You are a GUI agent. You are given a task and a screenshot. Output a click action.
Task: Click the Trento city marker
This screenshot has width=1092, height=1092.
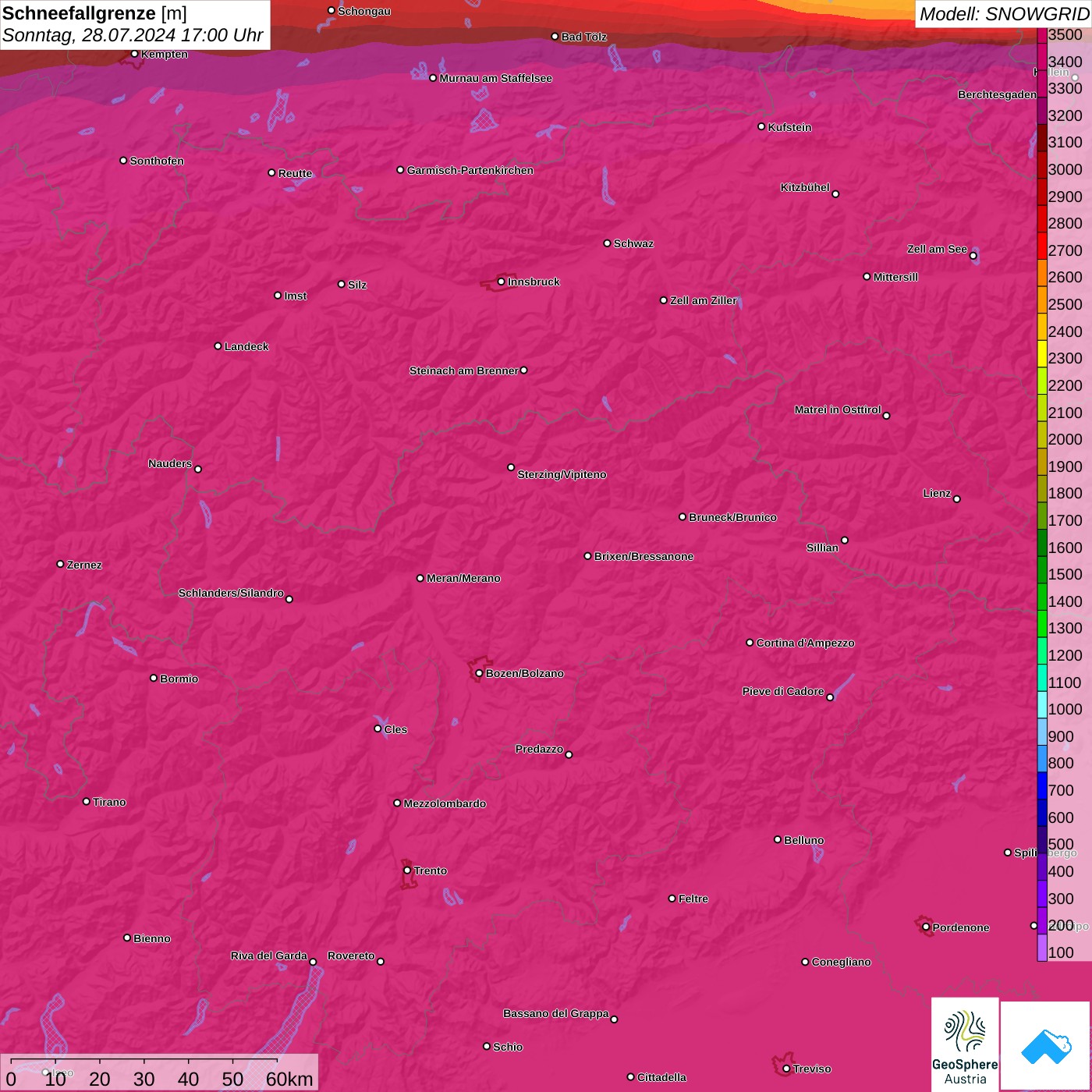point(407,870)
